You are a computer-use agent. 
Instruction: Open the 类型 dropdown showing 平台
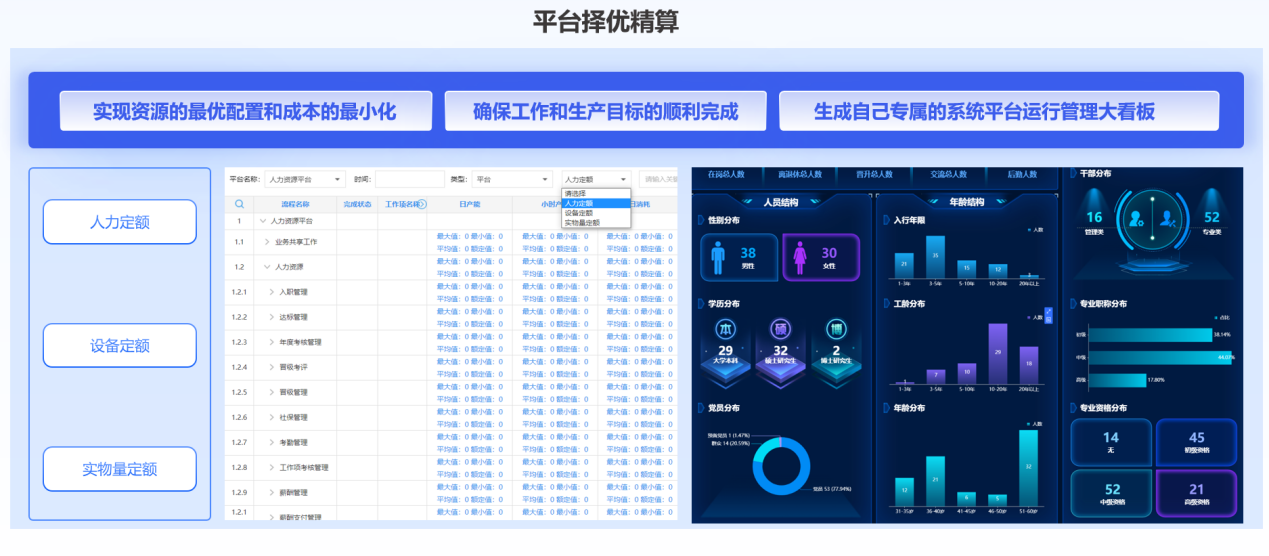(513, 180)
